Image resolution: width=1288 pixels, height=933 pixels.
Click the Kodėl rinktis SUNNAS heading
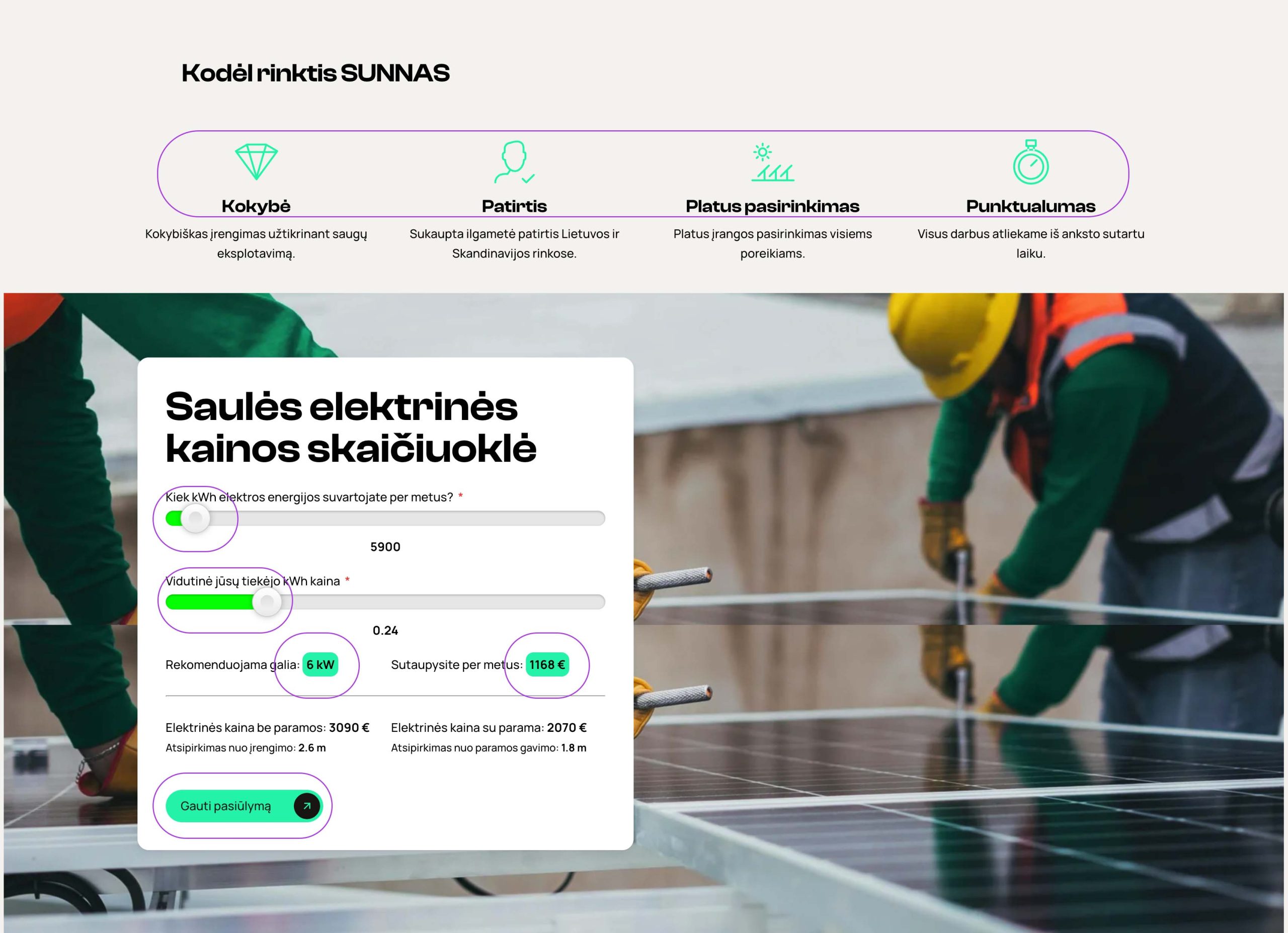pos(315,73)
